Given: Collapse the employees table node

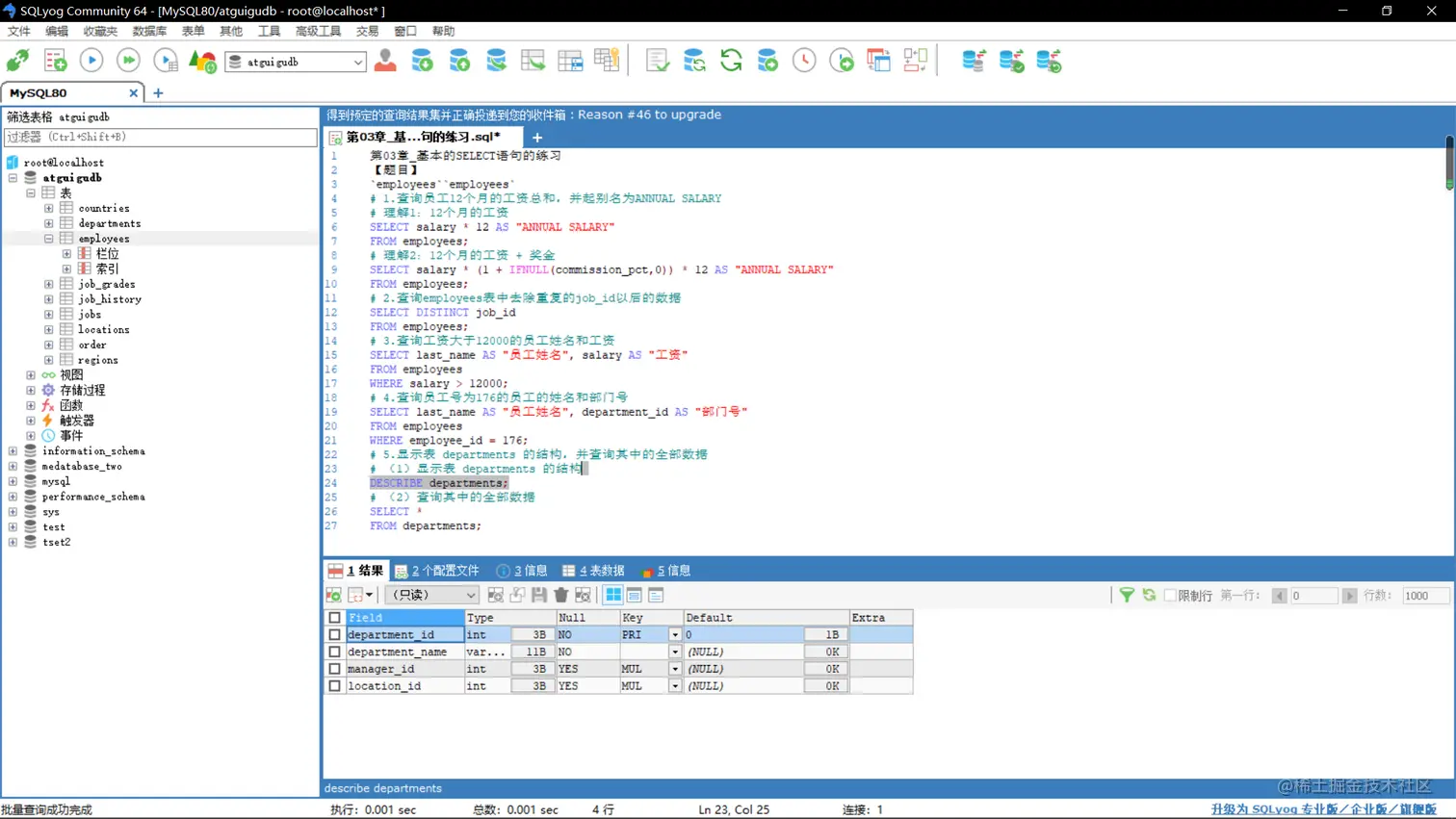Looking at the screenshot, I should 49,239.
